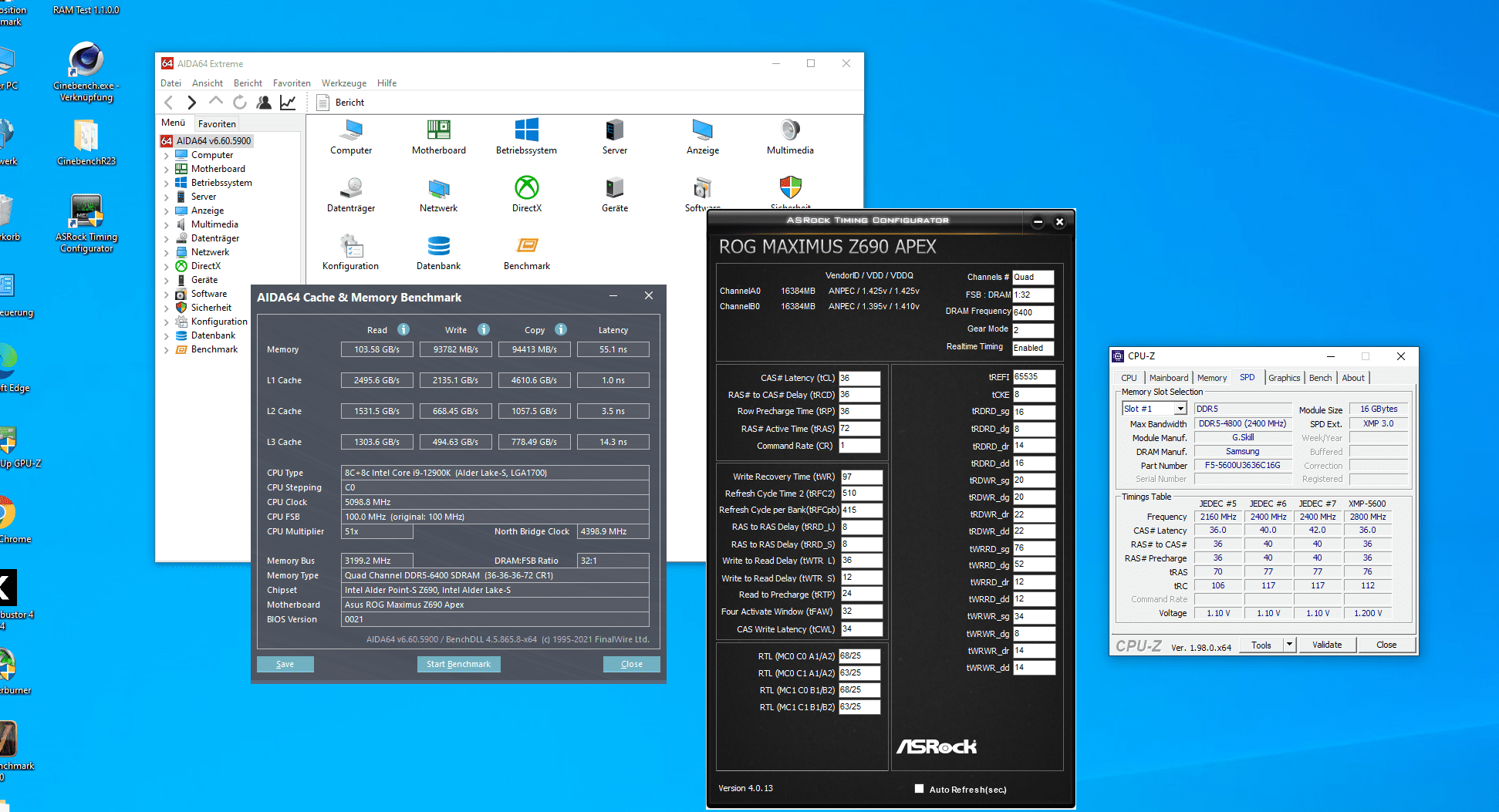Open the Computer category icon in AIDA64
The width and height of the screenshot is (1499, 812).
351,138
